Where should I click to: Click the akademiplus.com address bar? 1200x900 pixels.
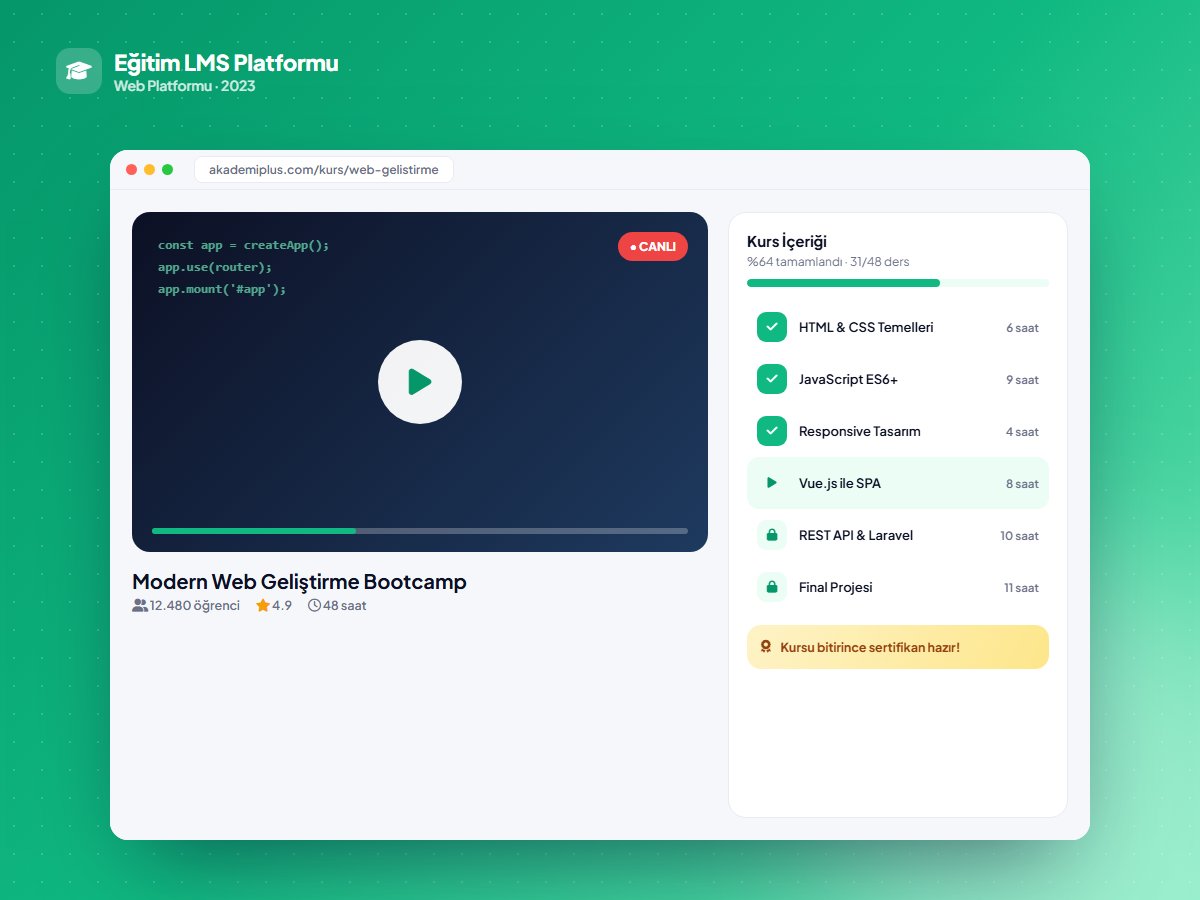(x=324, y=170)
